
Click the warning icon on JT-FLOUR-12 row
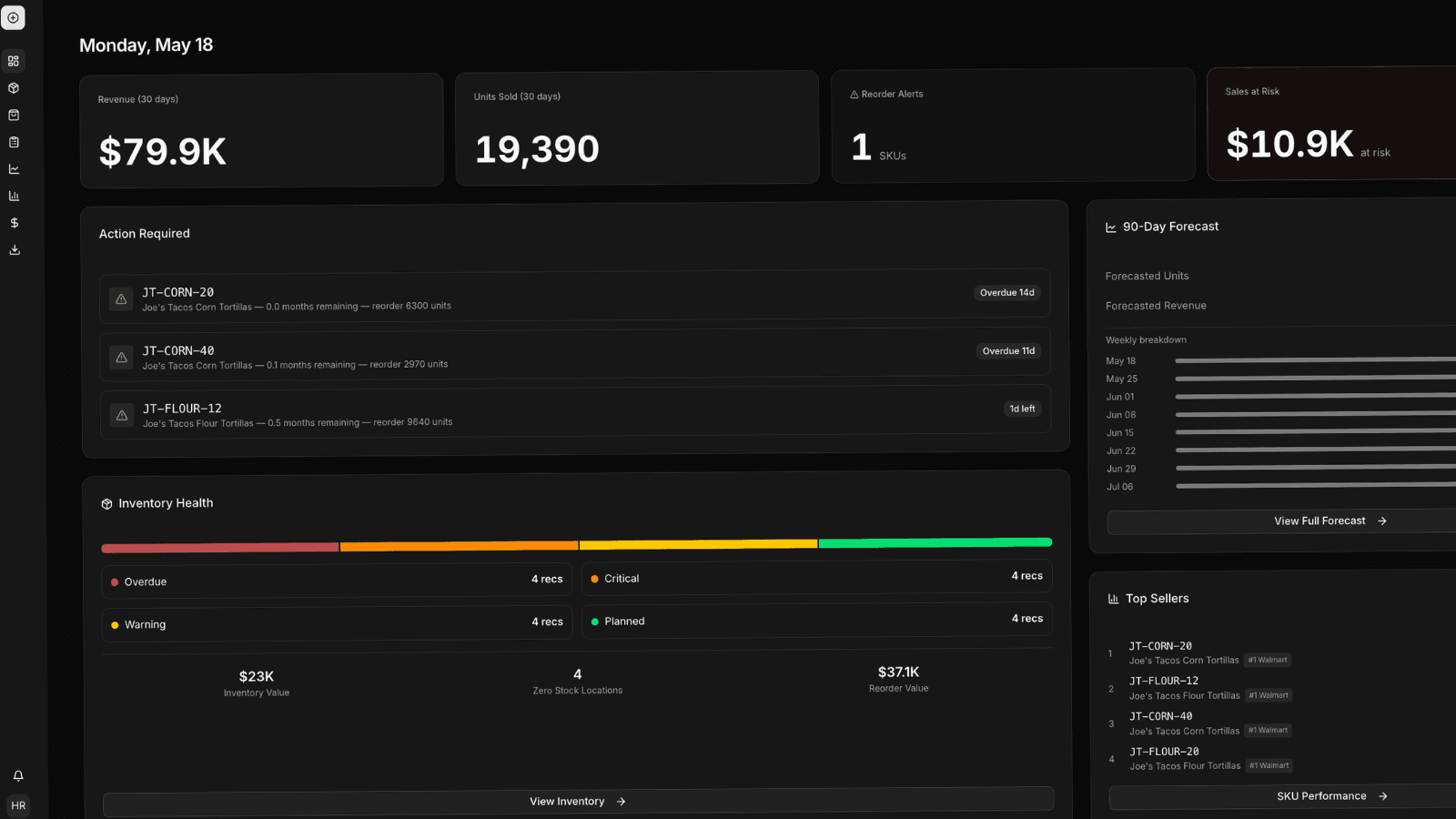(x=122, y=415)
